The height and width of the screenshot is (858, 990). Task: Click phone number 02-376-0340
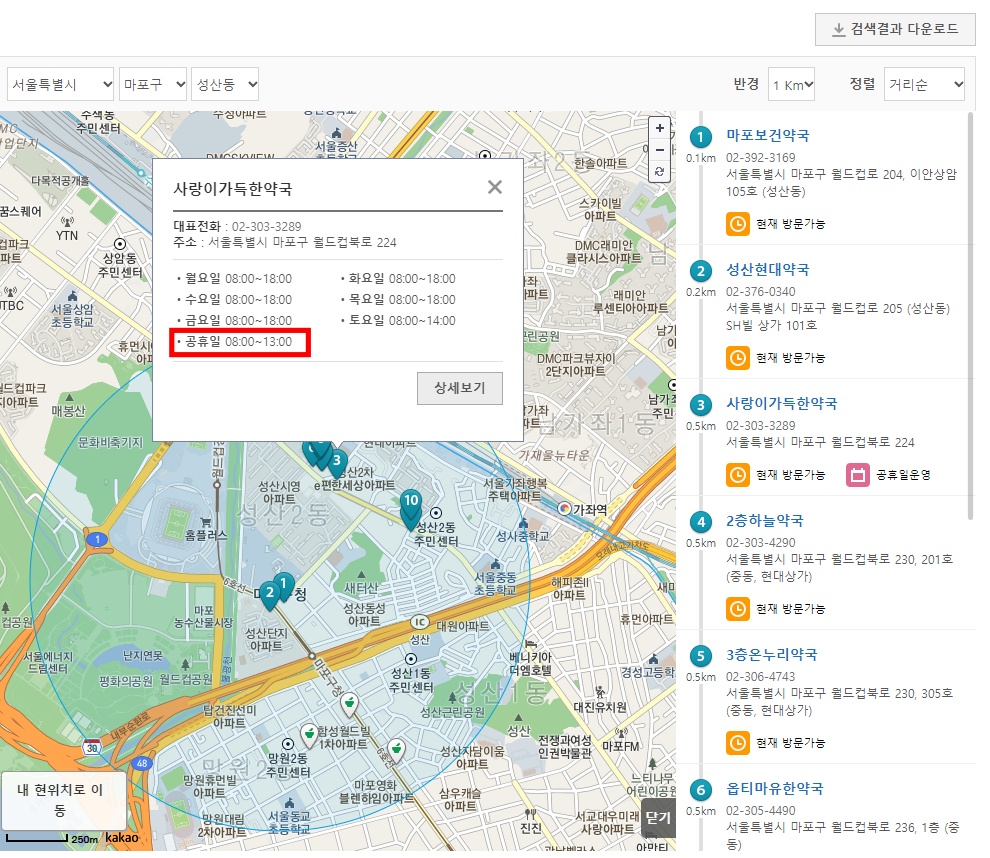760,292
